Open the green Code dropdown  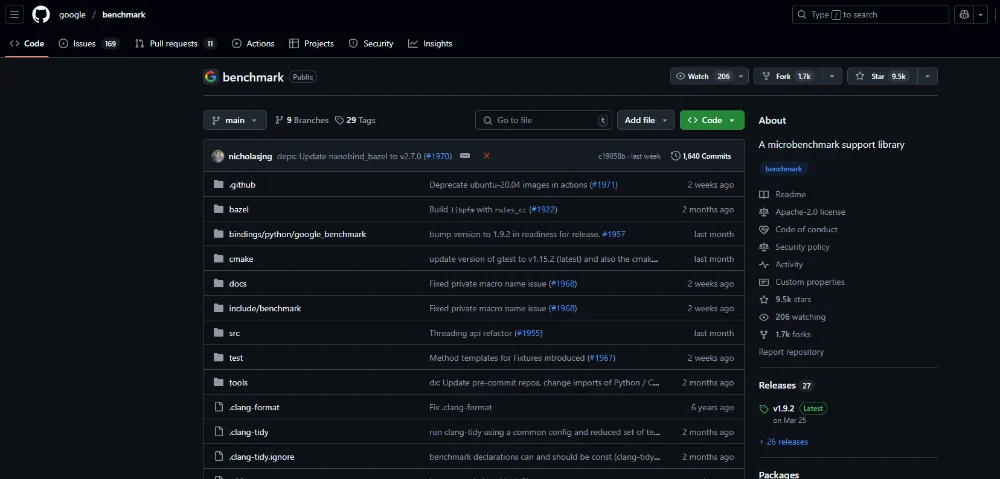click(x=712, y=120)
